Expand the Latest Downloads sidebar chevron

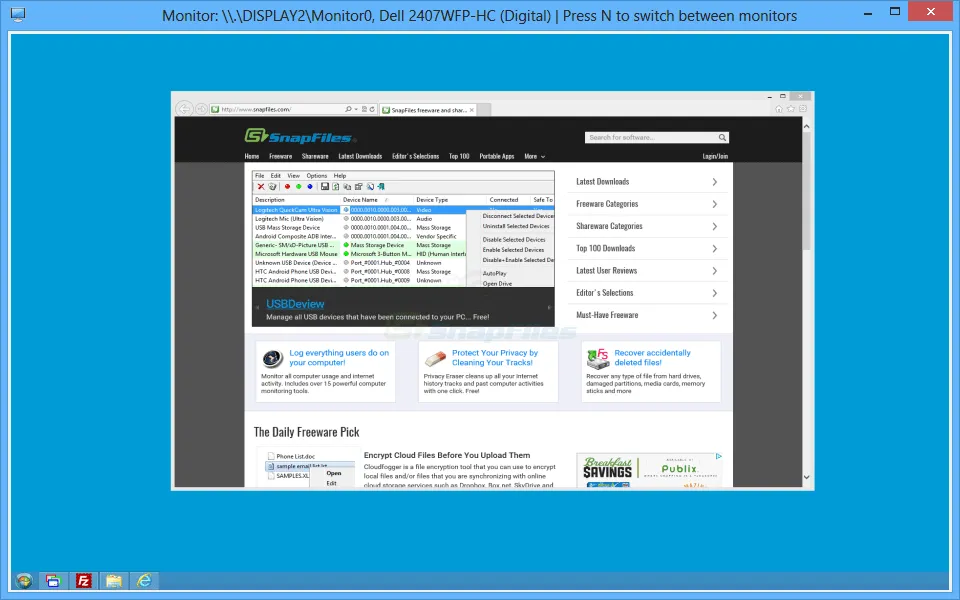(714, 182)
